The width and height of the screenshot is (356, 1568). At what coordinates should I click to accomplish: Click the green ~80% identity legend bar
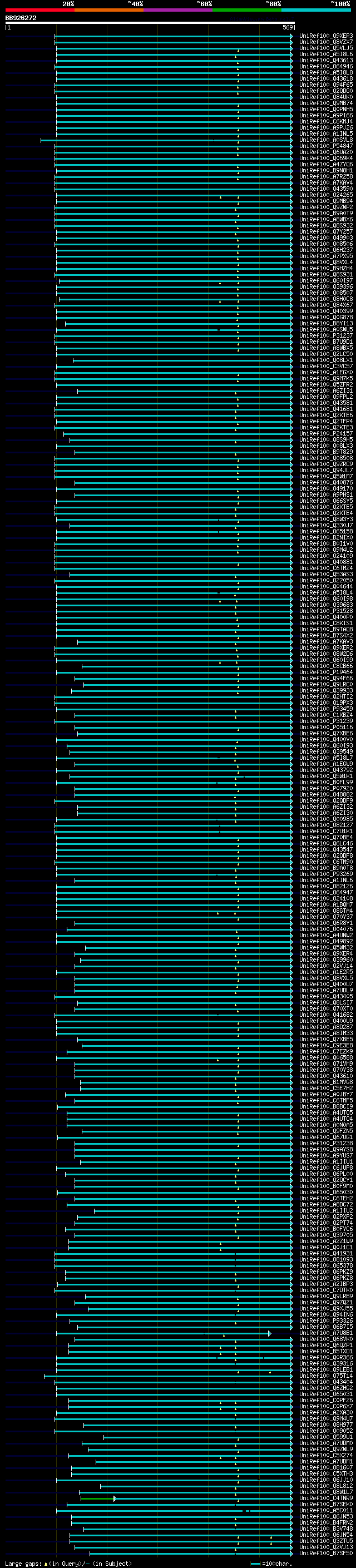[246, 10]
